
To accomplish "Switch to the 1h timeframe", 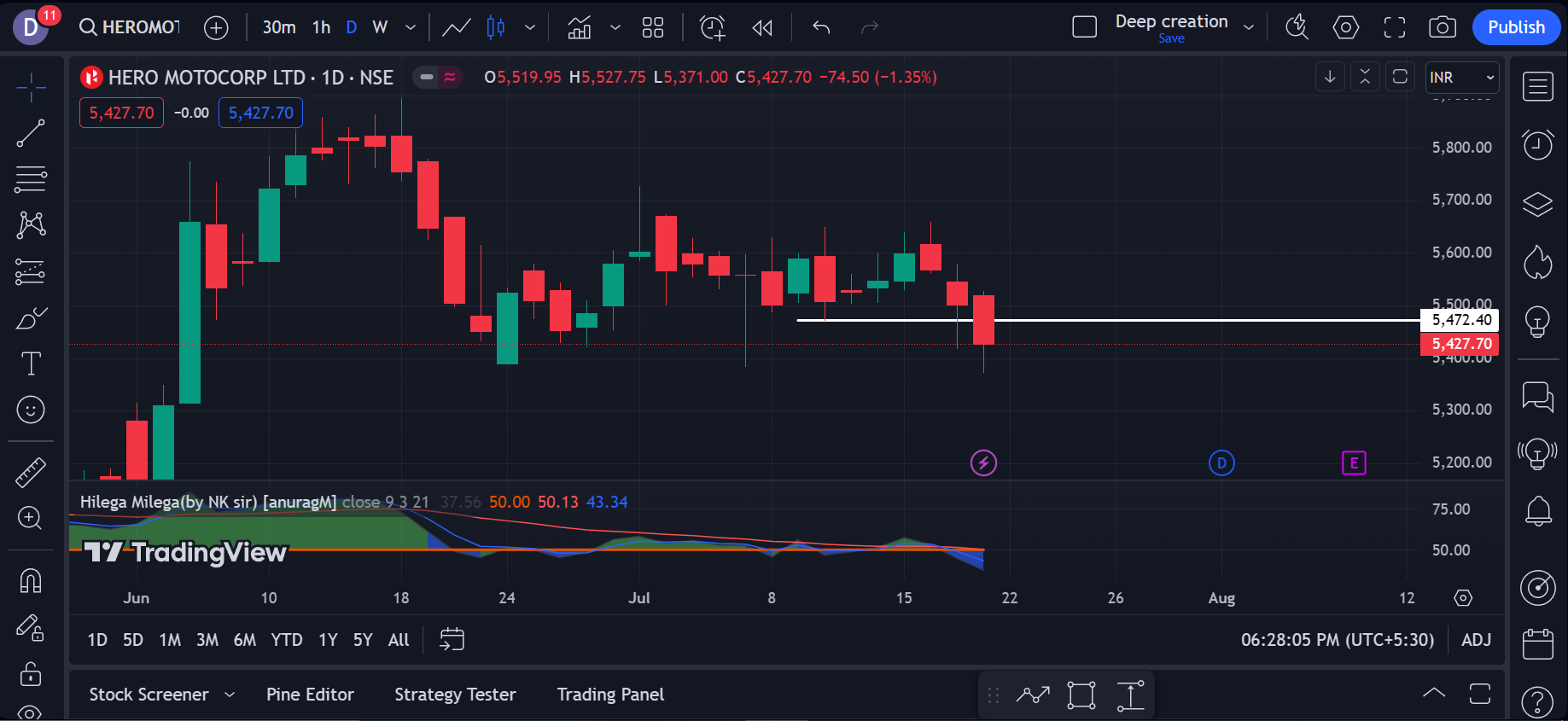I will click(x=322, y=27).
